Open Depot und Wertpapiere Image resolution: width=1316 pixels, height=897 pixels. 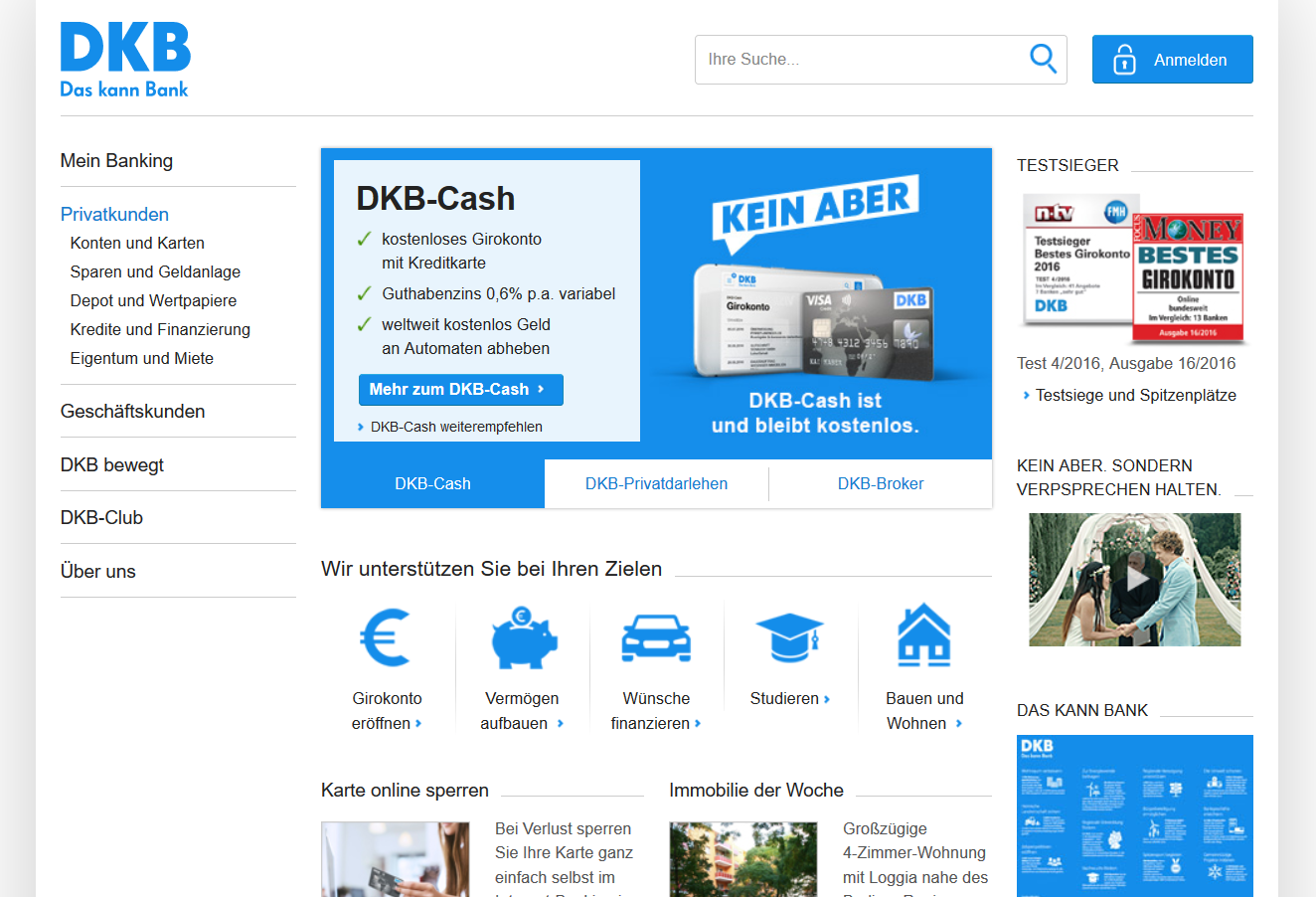coord(153,300)
